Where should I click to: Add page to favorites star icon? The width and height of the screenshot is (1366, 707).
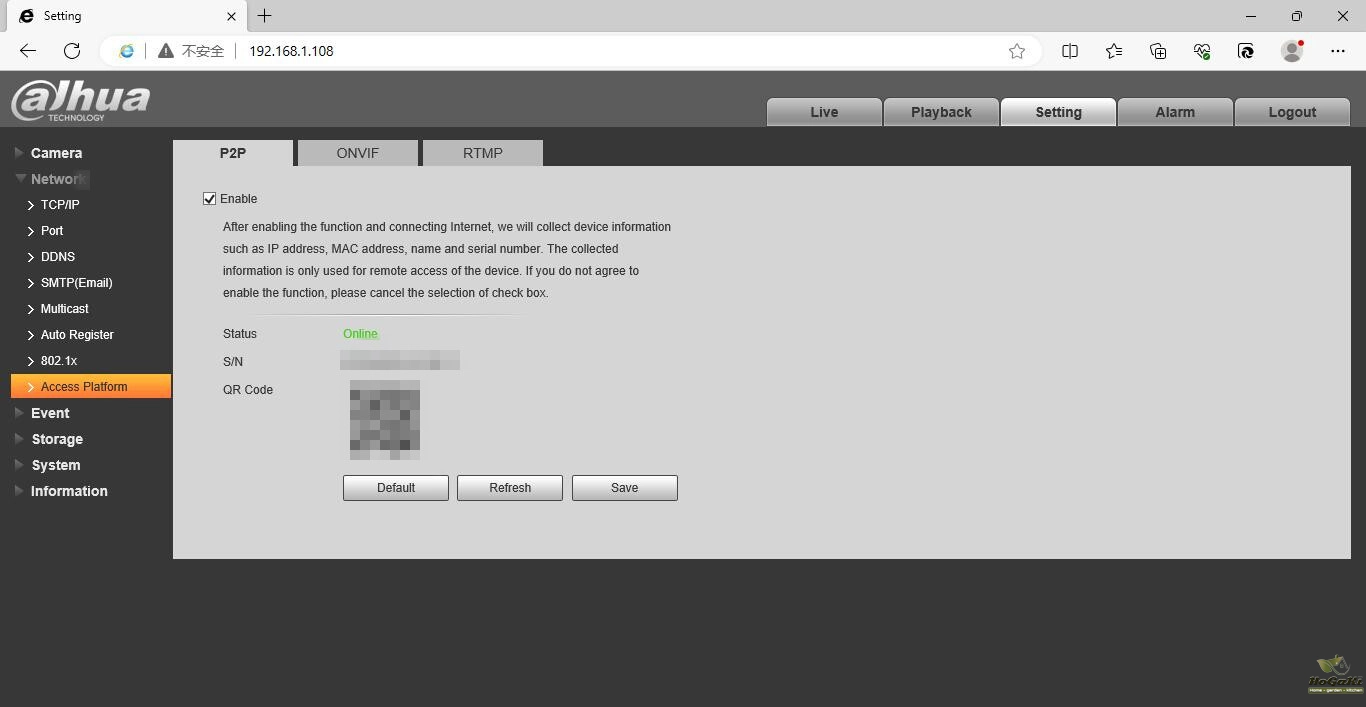click(x=1017, y=51)
